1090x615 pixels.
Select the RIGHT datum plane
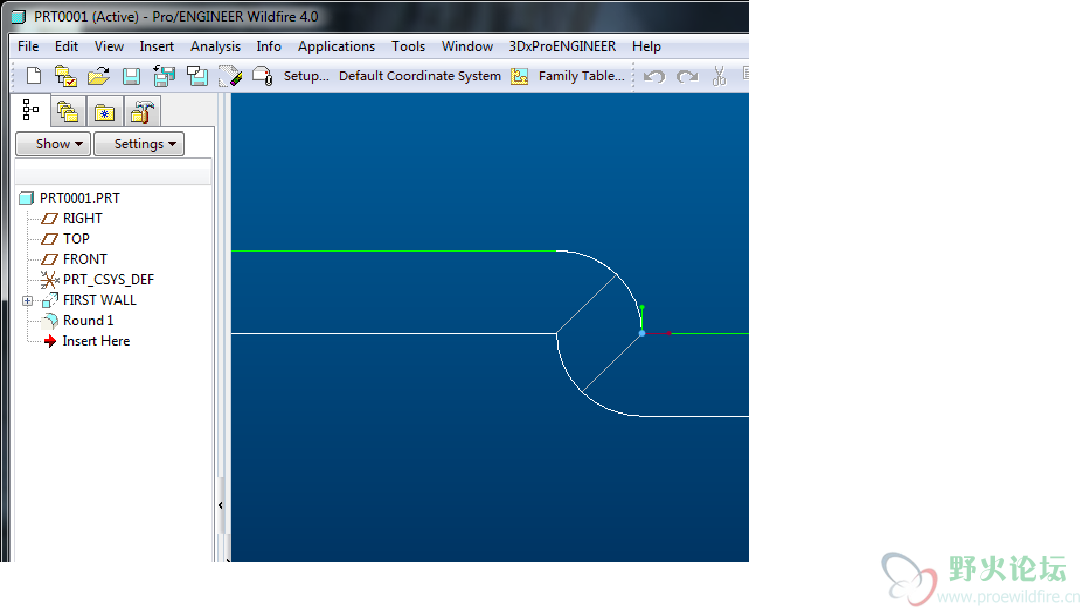click(x=82, y=219)
